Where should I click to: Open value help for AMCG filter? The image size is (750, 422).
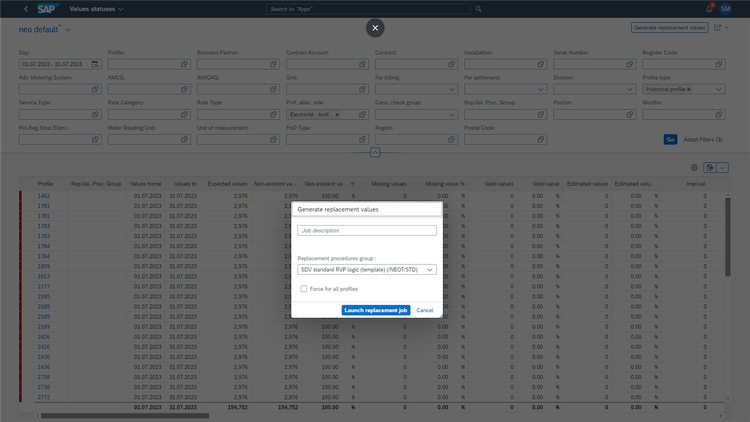tap(184, 89)
